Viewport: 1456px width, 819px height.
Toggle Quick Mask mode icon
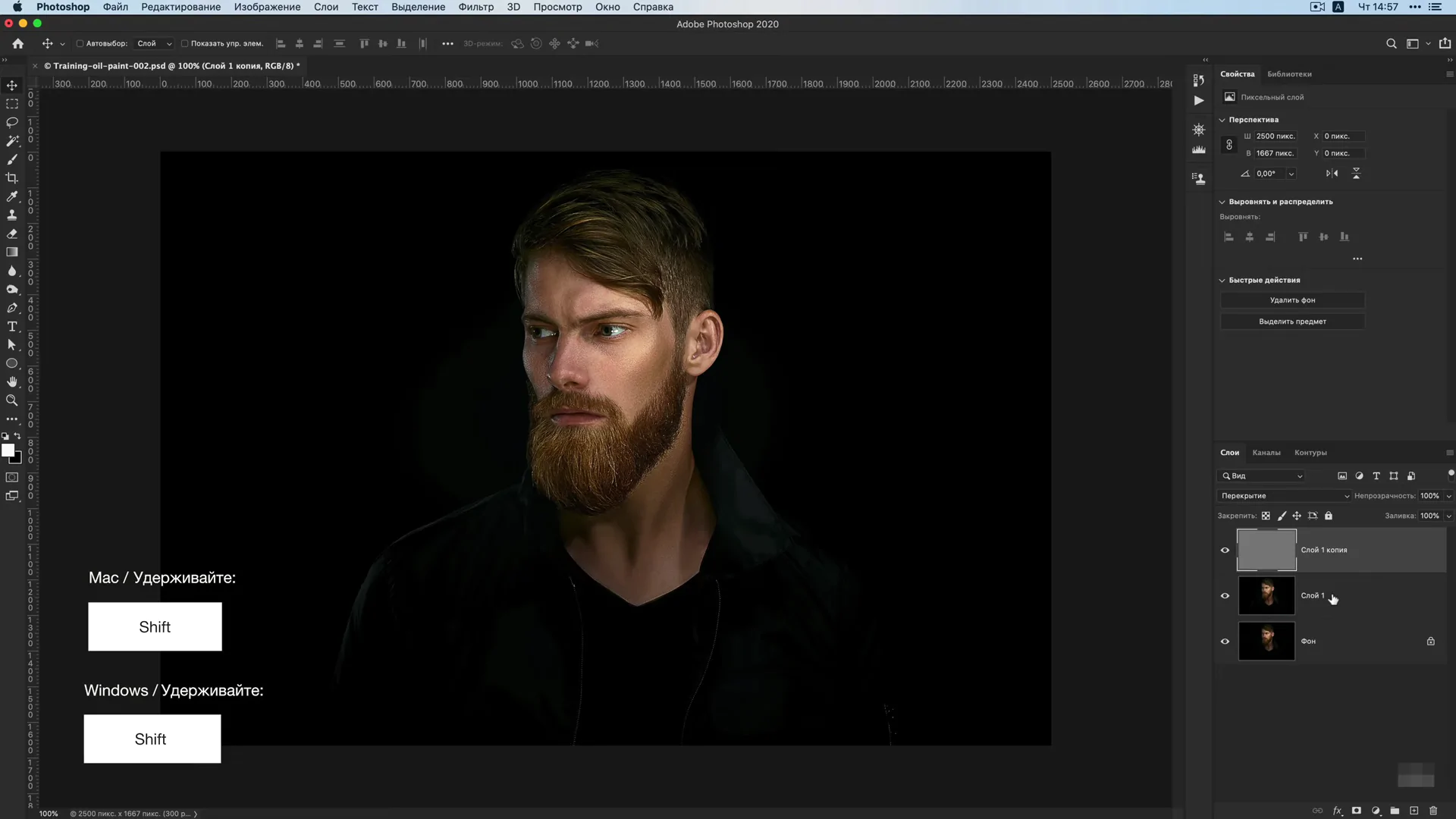[12, 477]
